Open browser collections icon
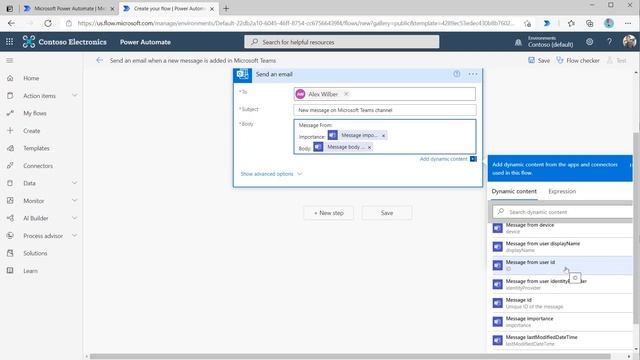 (589, 23)
